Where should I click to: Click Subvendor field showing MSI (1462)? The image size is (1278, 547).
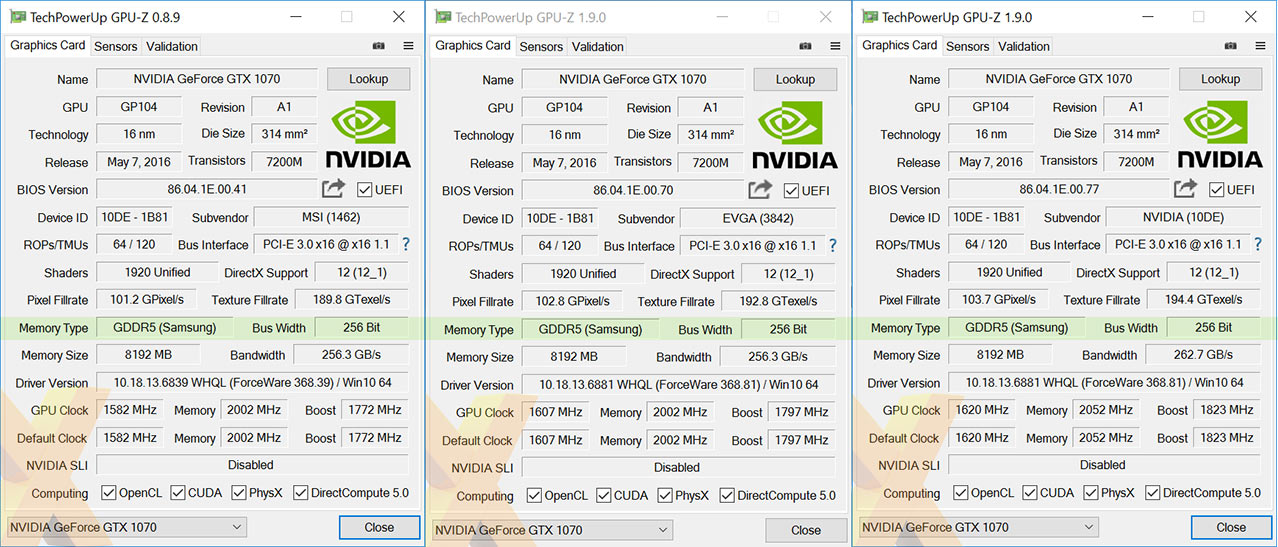332,217
